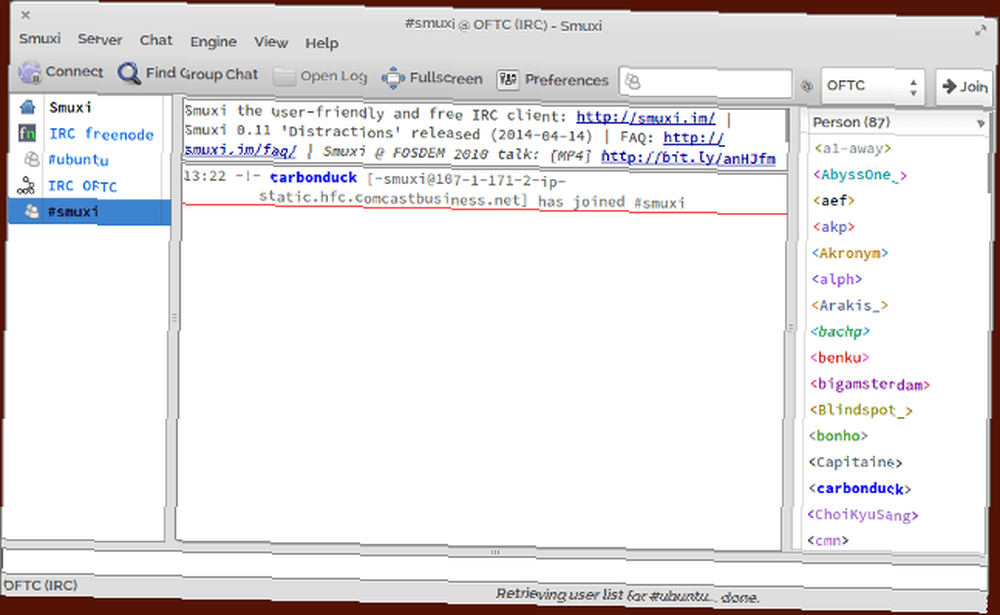Click the OFTC network icon in sidebar
This screenshot has width=1000, height=615.
(26, 186)
